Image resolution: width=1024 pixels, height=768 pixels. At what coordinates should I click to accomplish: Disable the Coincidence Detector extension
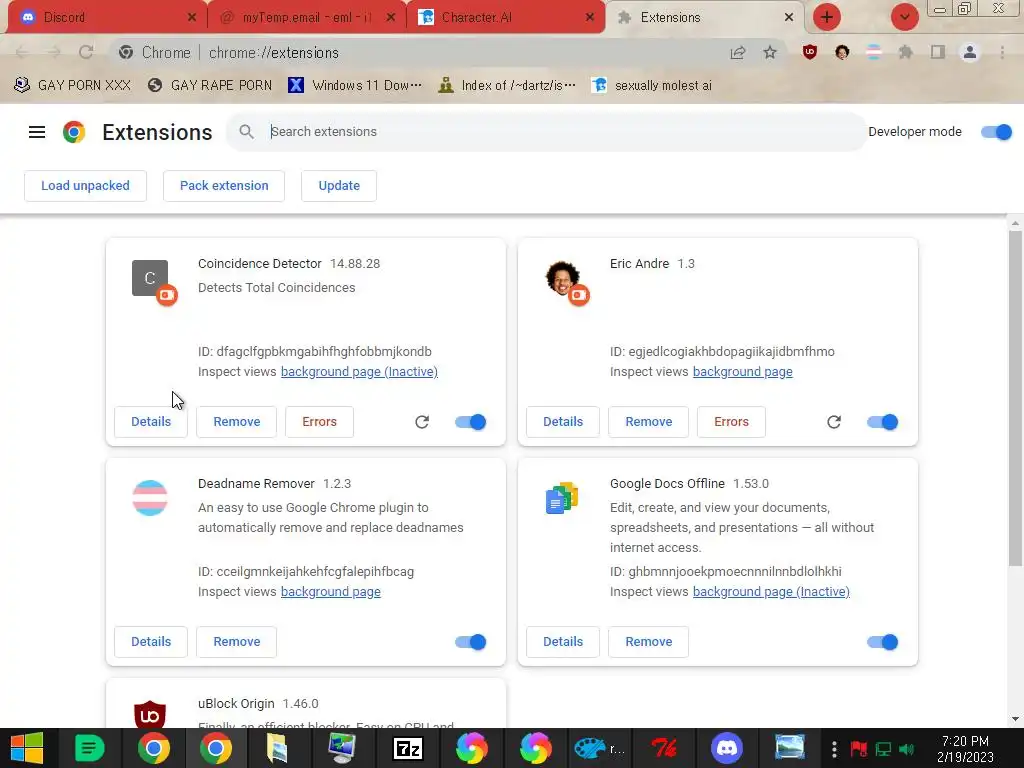tap(471, 422)
